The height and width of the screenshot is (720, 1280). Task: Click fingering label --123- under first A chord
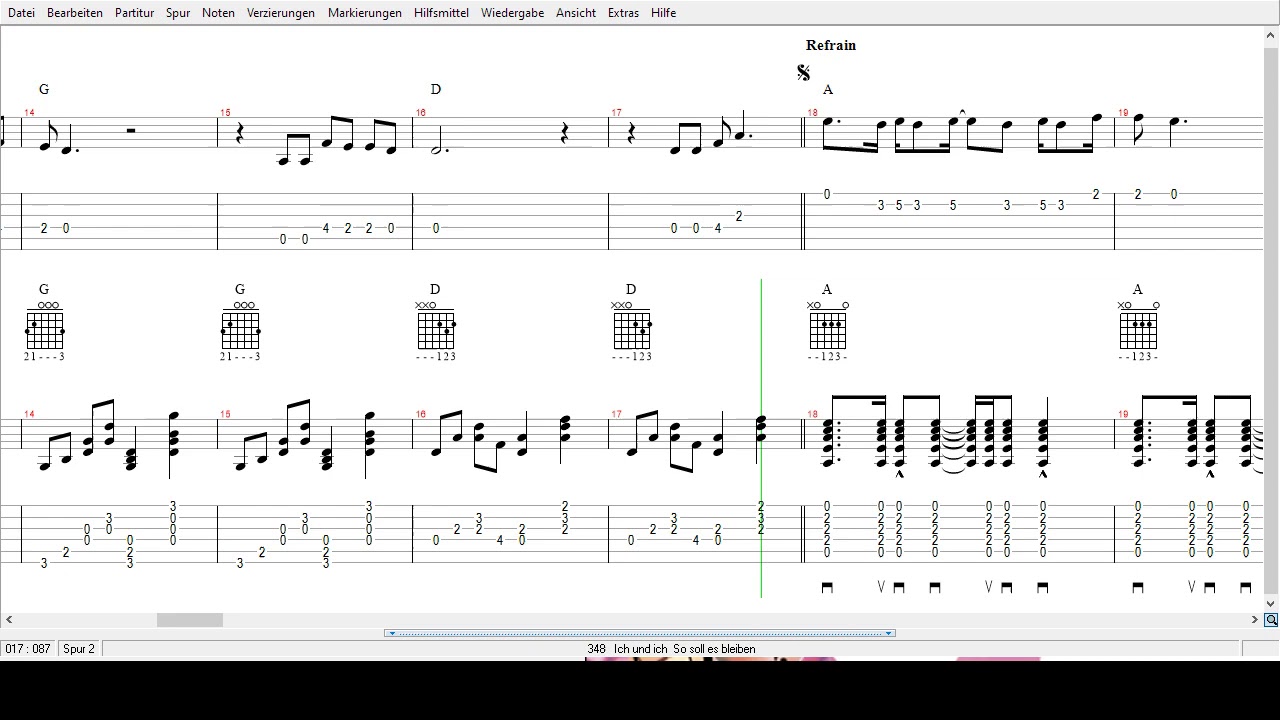pos(828,357)
